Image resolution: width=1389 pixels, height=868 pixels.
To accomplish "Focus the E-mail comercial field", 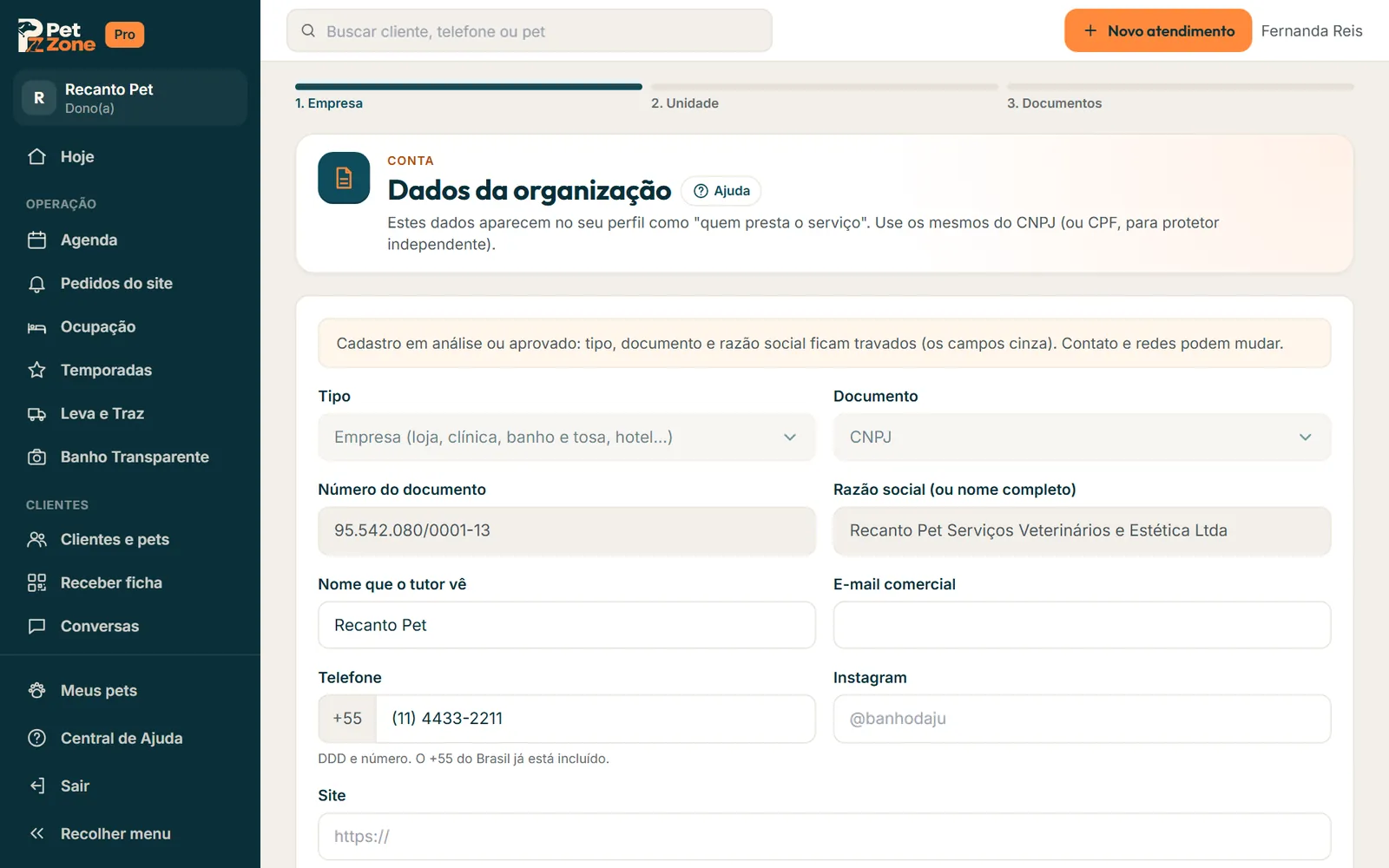I will coord(1082,625).
